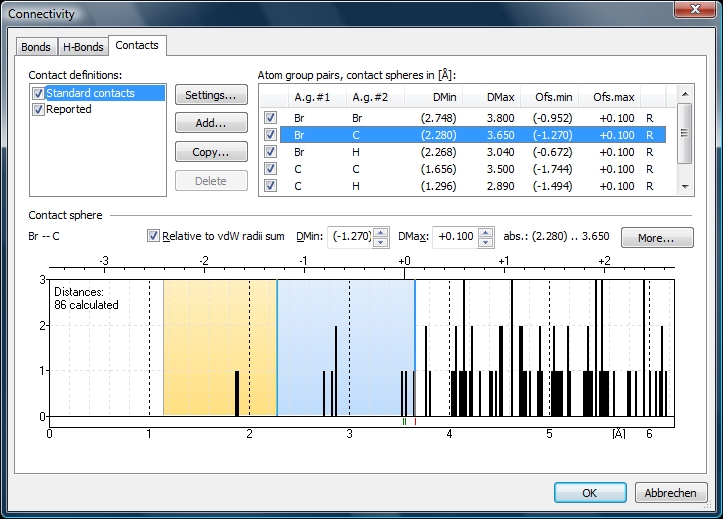Toggle the Standard contacts checkbox
This screenshot has width=723, height=519.
[x=38, y=93]
